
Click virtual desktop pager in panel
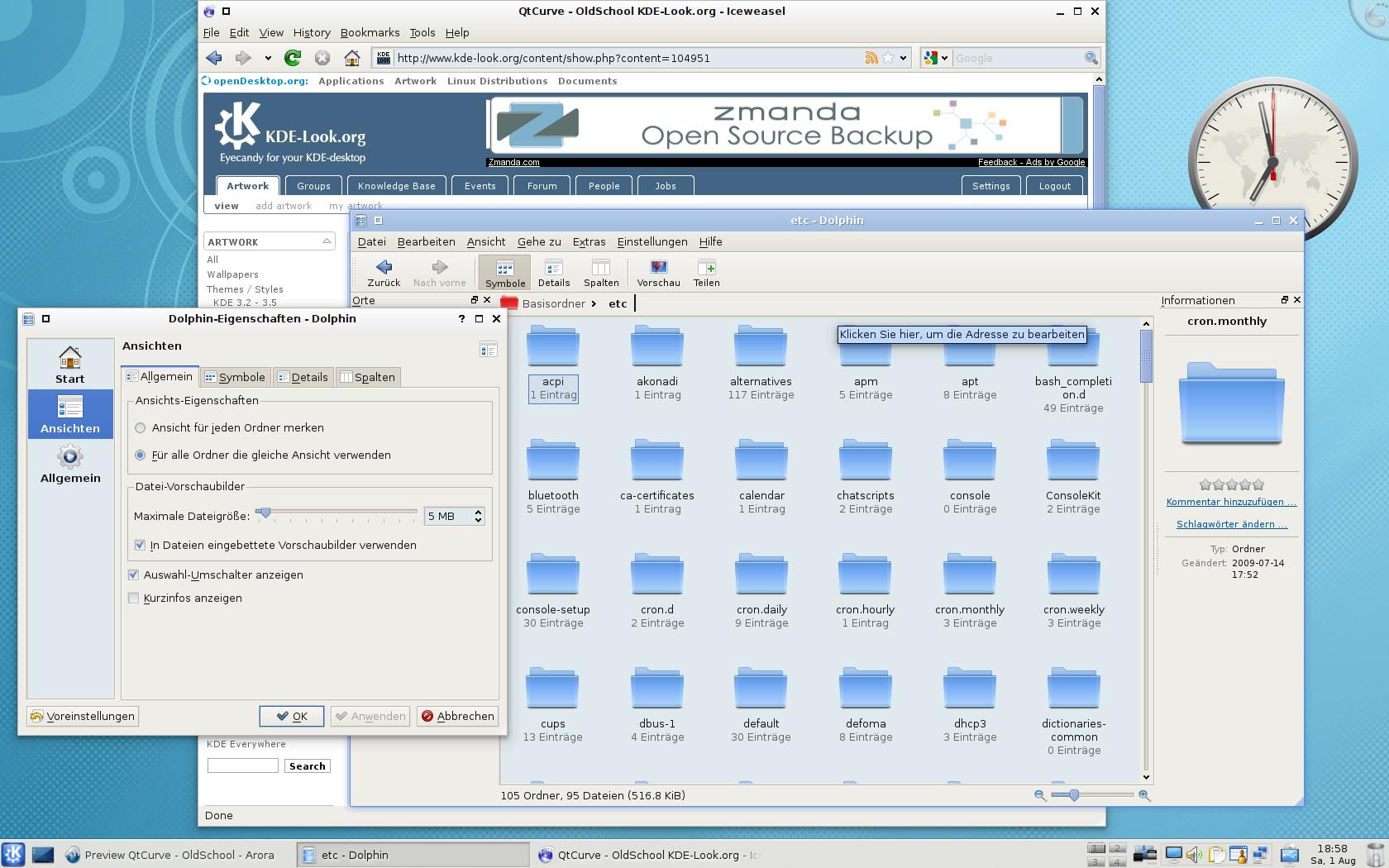pos(1106,854)
